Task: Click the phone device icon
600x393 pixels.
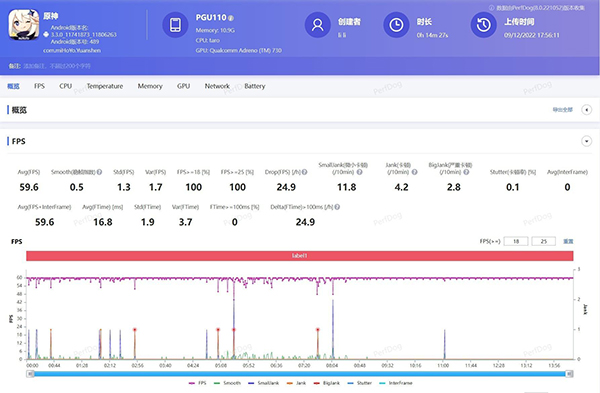Action: pos(175,25)
